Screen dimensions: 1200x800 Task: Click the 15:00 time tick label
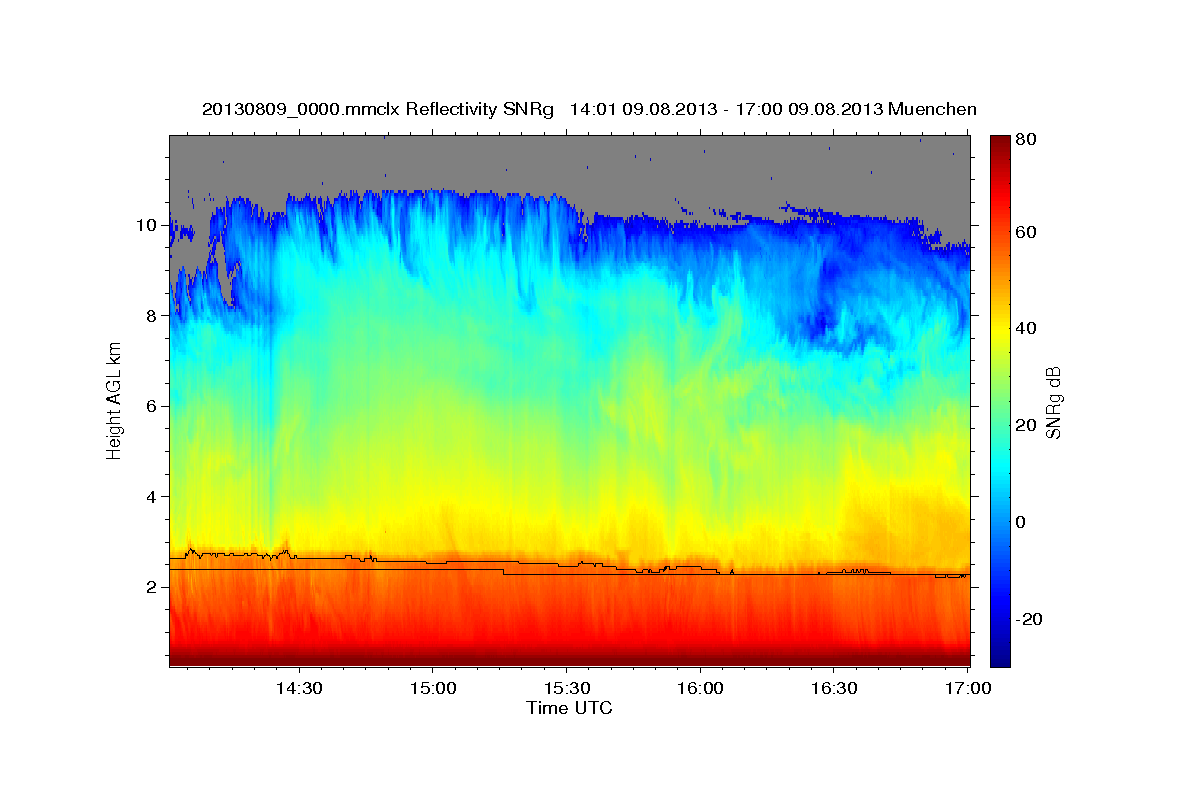tap(432, 688)
